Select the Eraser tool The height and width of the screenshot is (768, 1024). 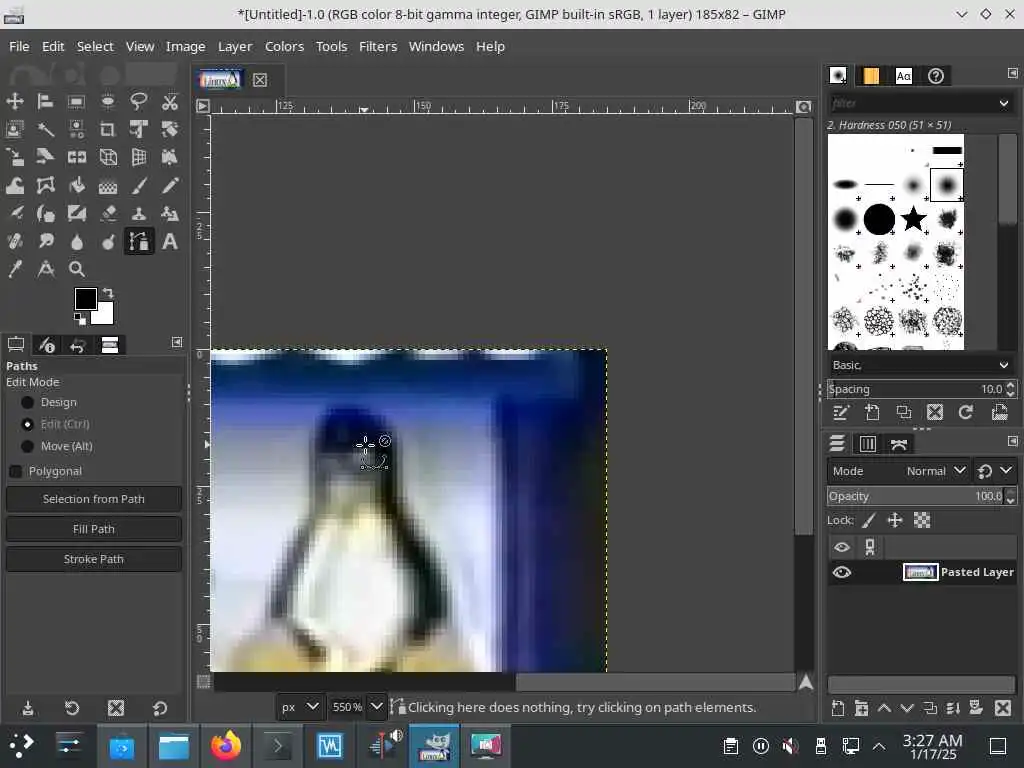(x=108, y=214)
